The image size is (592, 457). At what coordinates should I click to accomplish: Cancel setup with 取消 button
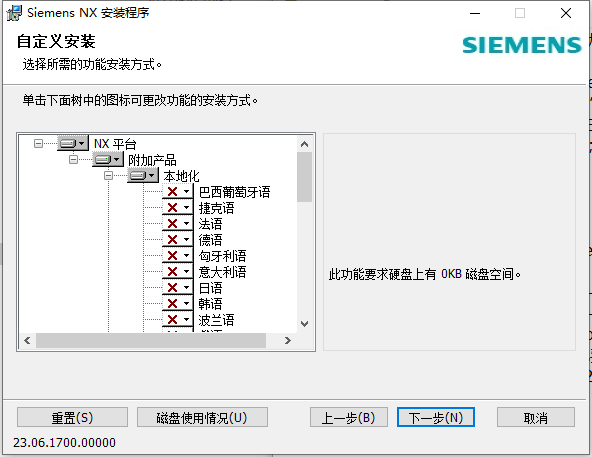[536, 417]
